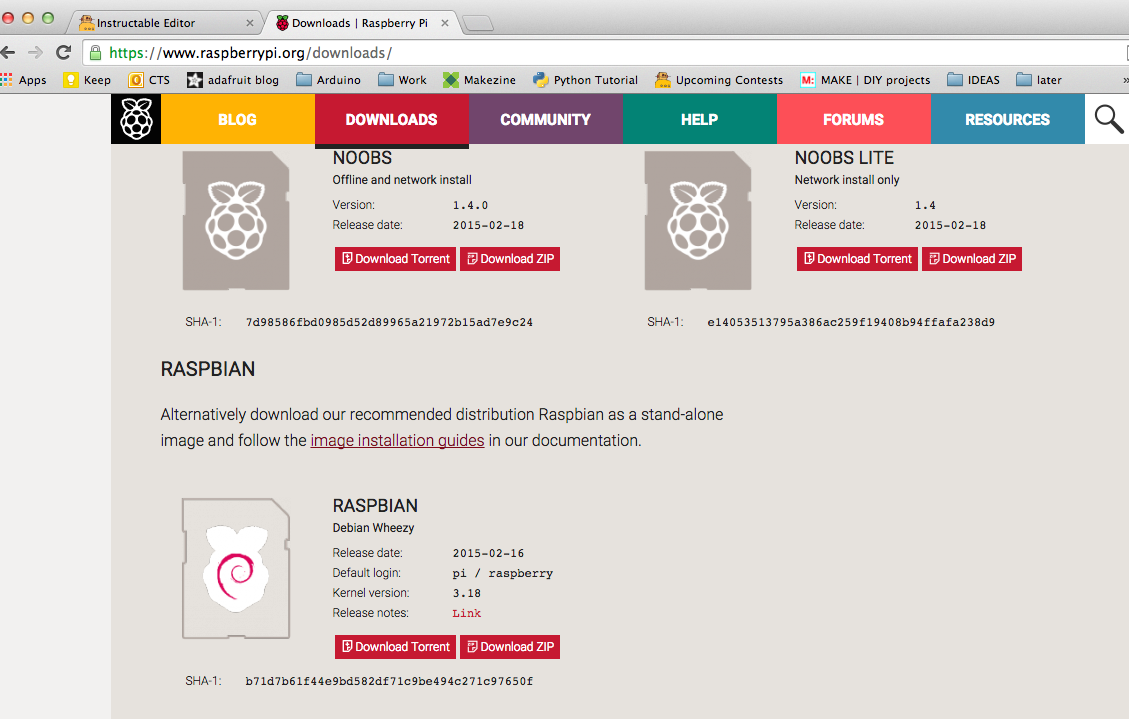Download the Raspbian torrent

click(x=395, y=646)
